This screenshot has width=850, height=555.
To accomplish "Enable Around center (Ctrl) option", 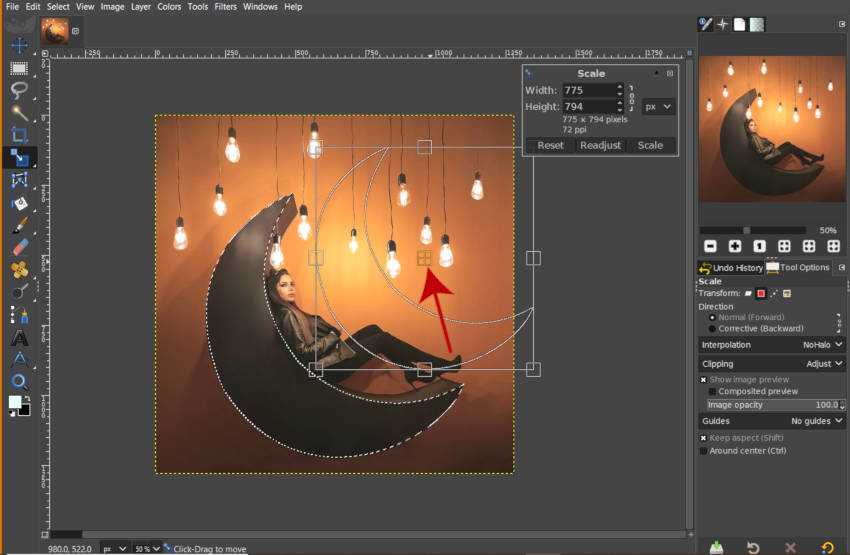I will 703,451.
